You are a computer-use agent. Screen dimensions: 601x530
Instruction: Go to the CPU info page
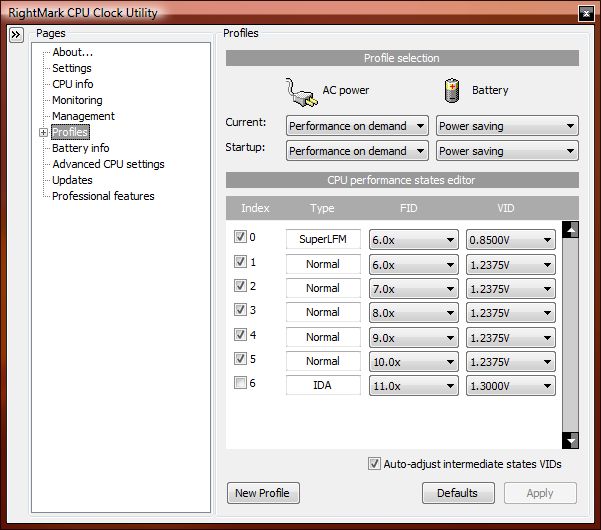73,84
